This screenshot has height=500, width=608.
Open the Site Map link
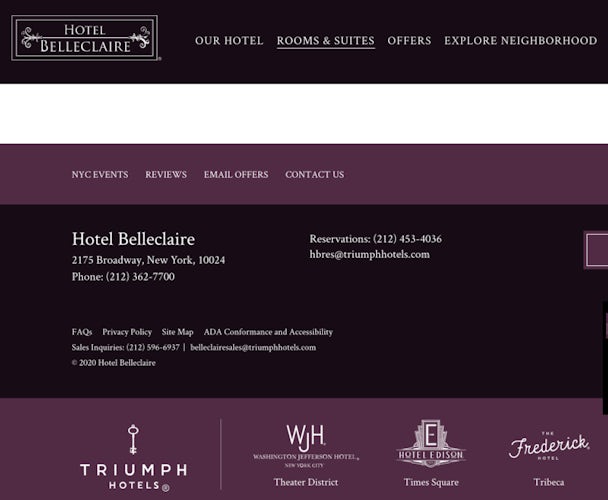coord(177,332)
